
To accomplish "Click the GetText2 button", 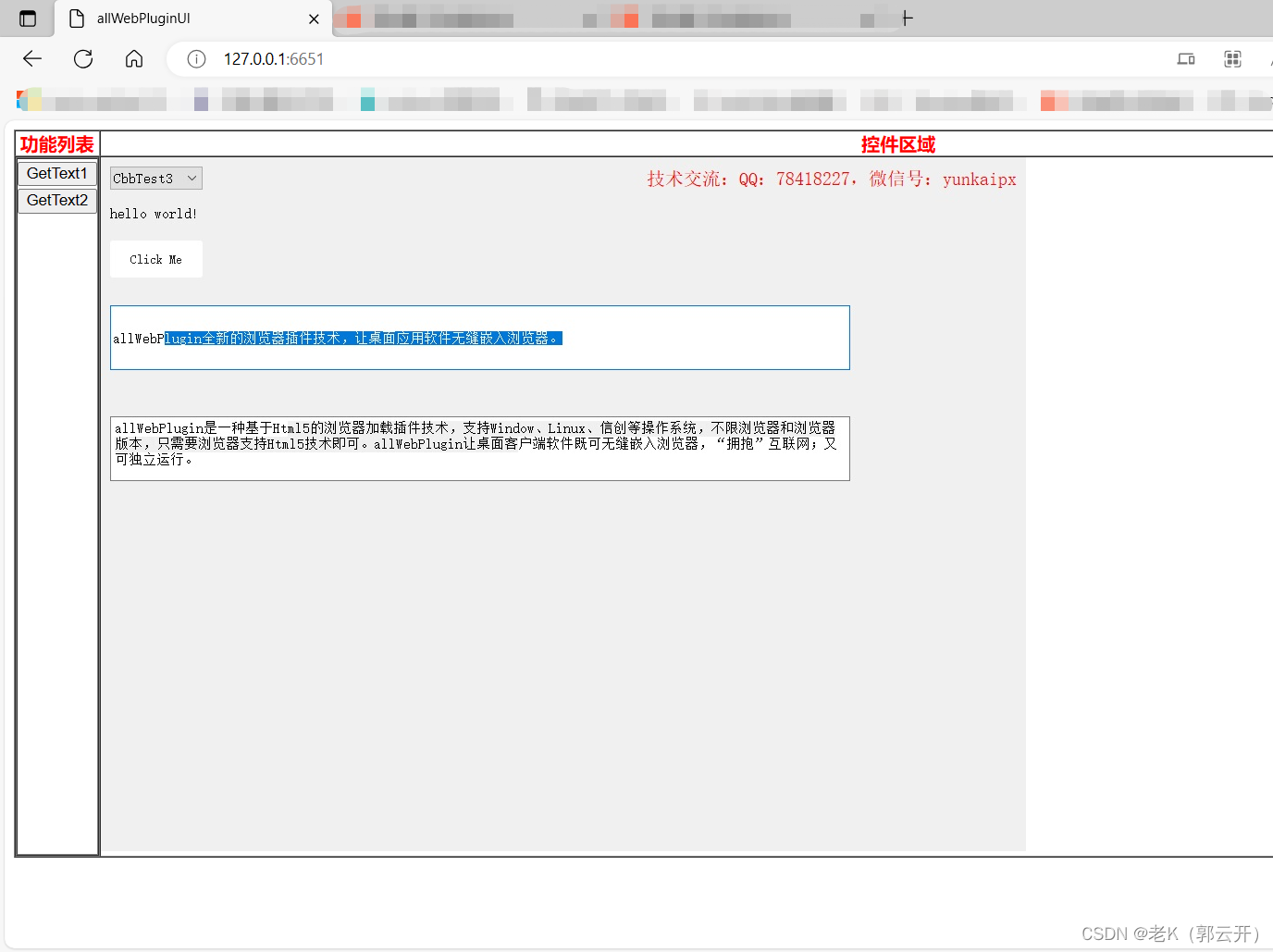I will point(57,200).
